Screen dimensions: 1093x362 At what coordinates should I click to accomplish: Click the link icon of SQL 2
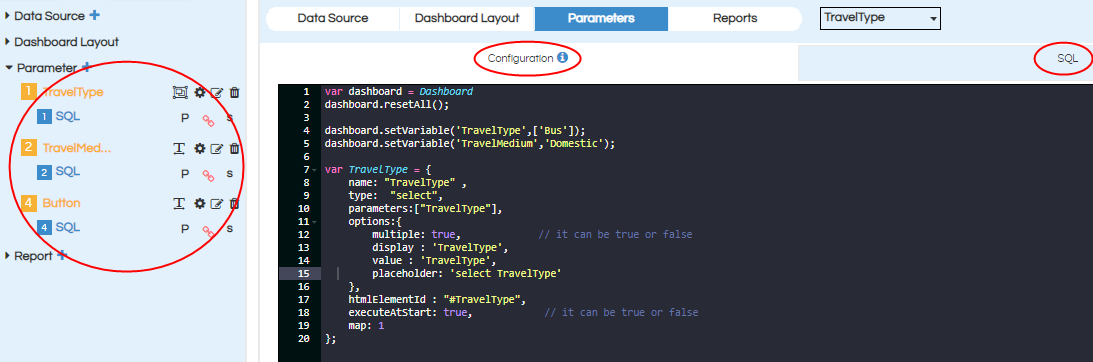tap(208, 175)
